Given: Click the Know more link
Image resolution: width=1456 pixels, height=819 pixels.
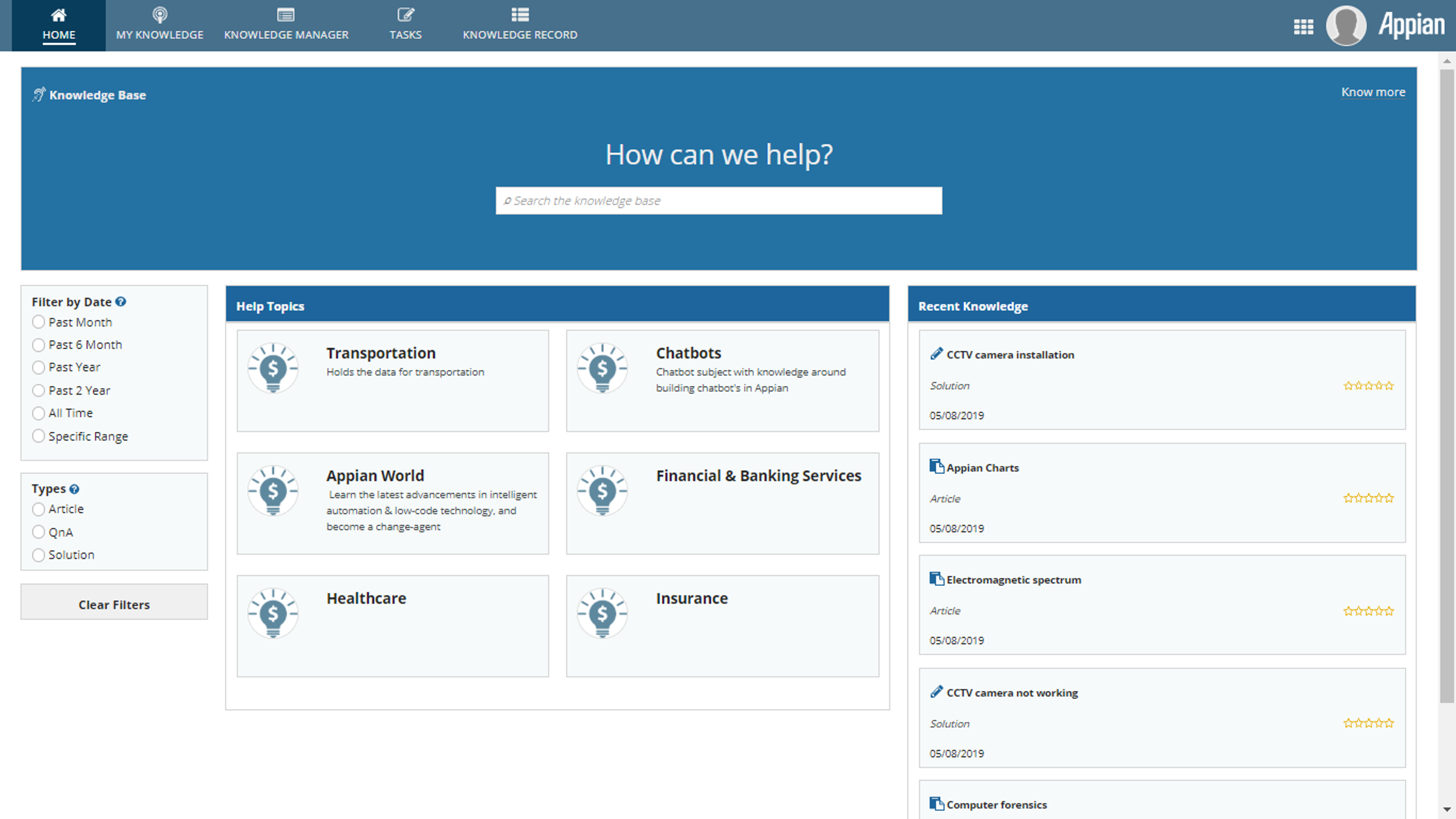Looking at the screenshot, I should coord(1373,92).
